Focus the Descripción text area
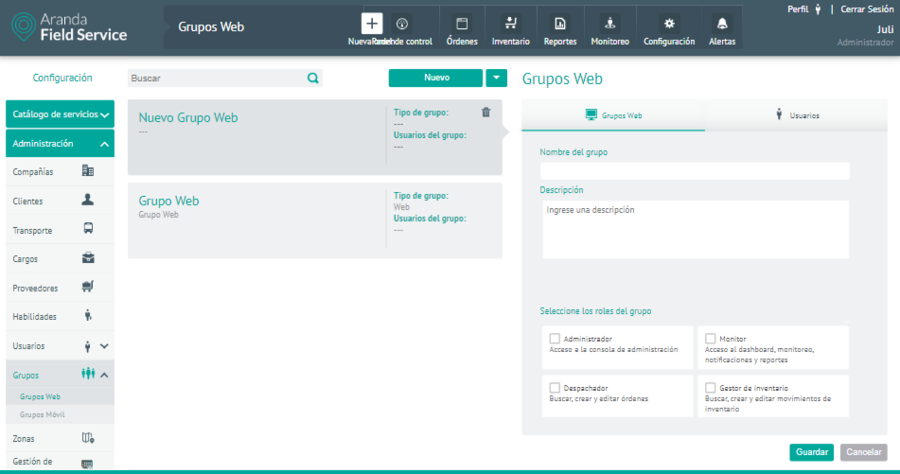 click(x=695, y=229)
